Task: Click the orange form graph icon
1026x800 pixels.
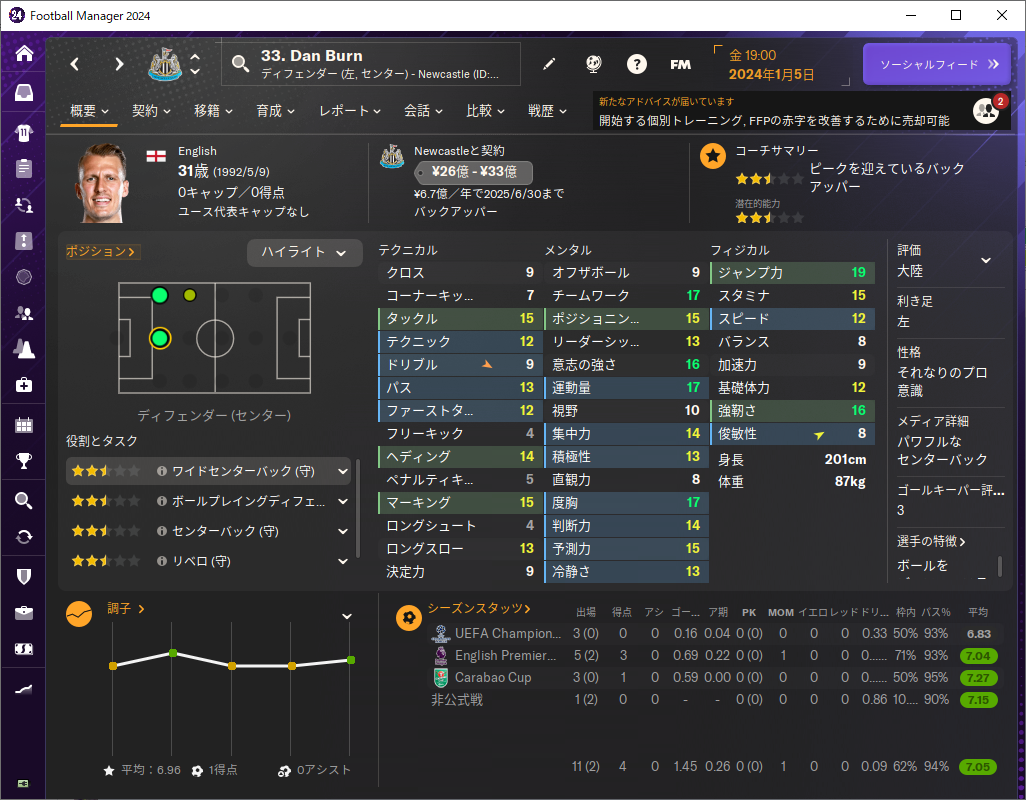Action: pyautogui.click(x=79, y=614)
